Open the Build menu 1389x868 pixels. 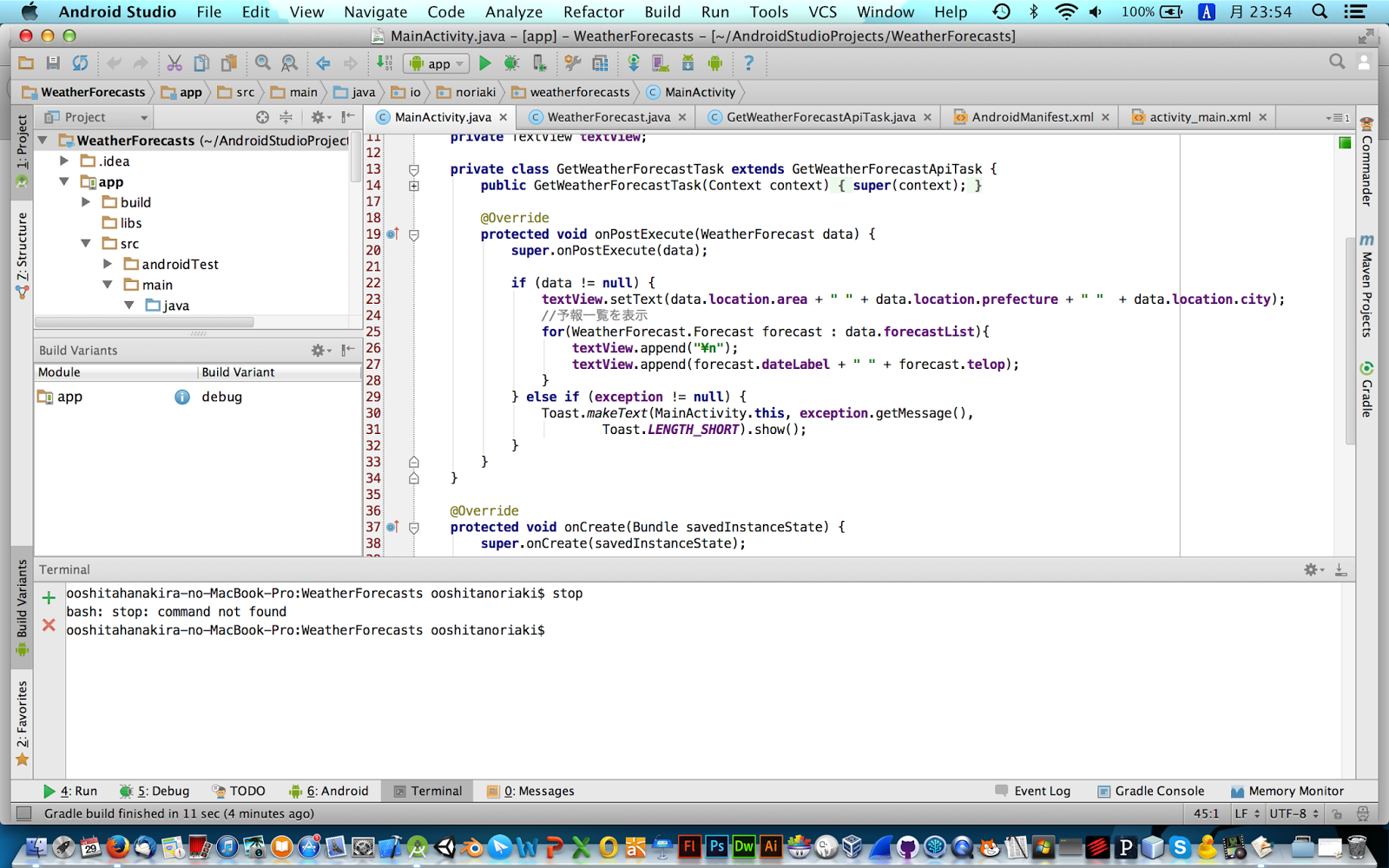pos(662,12)
